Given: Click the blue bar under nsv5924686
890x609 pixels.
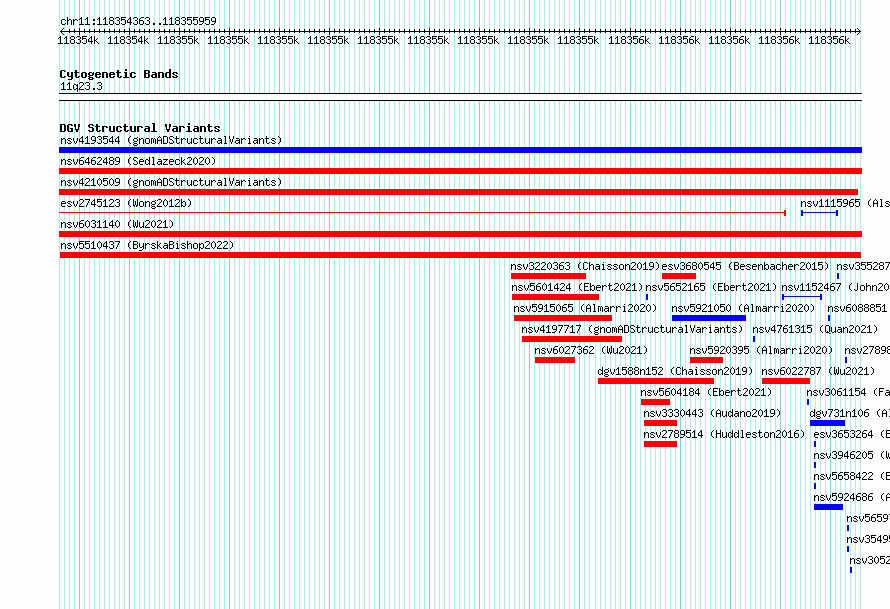Looking at the screenshot, I should click(829, 507).
